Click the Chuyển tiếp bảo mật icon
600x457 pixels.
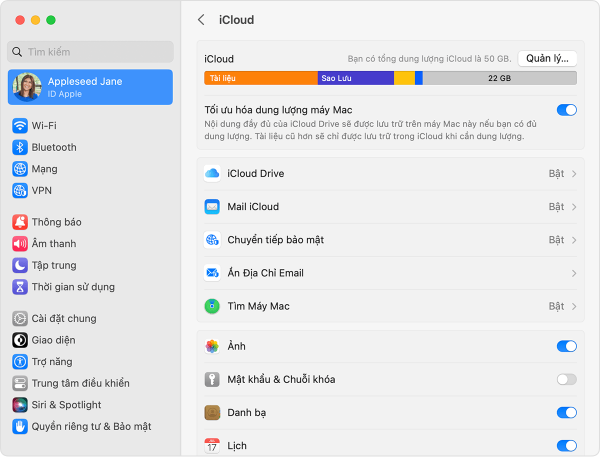pyautogui.click(x=212, y=240)
